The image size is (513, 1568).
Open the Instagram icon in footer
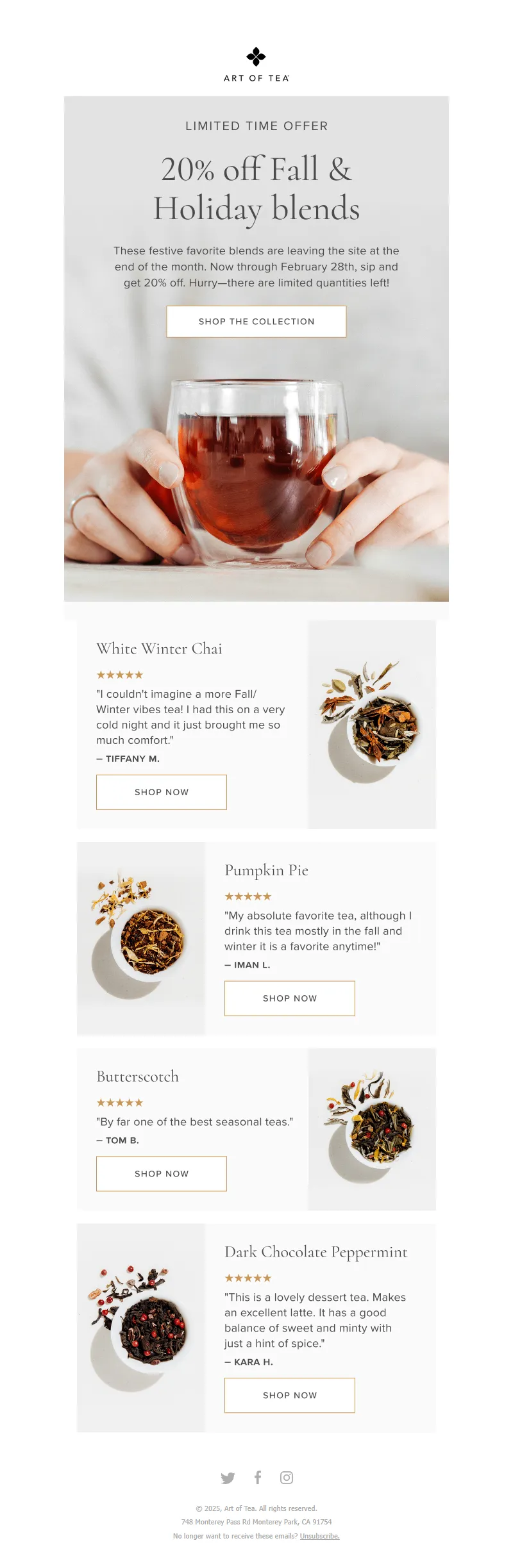click(287, 1478)
